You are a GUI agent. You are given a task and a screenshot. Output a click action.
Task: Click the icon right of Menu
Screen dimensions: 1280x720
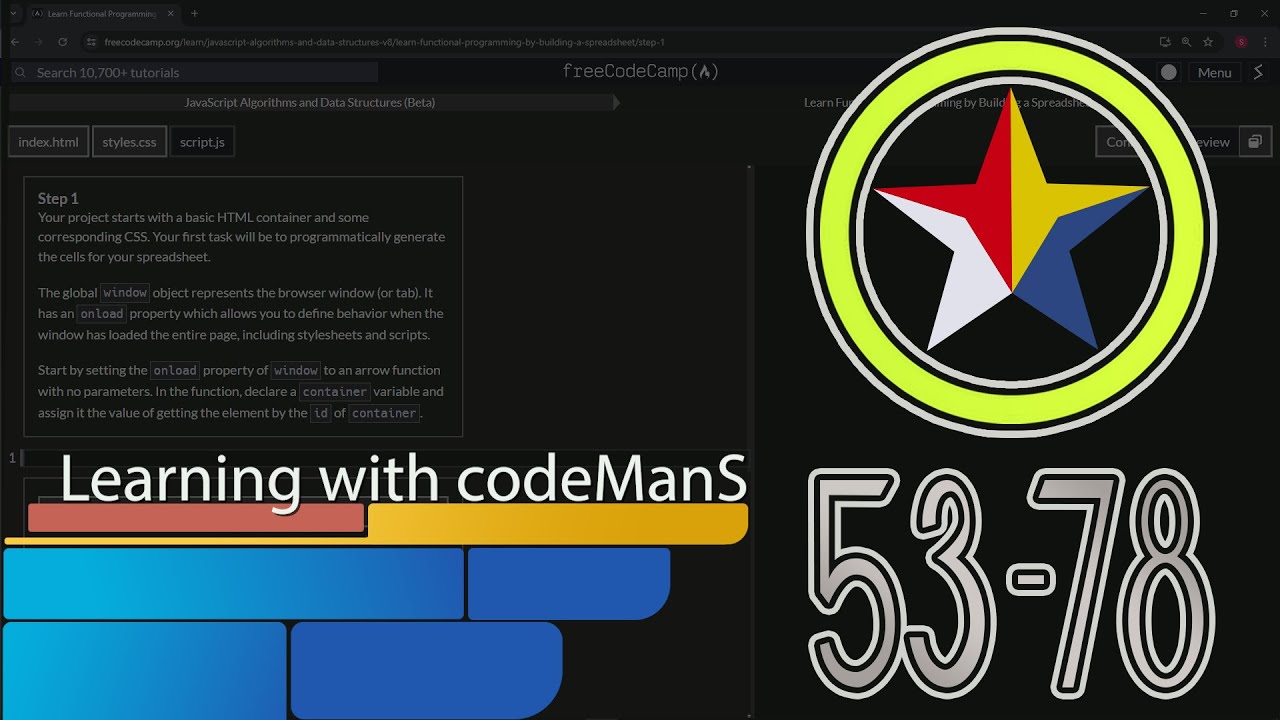pos(1259,72)
